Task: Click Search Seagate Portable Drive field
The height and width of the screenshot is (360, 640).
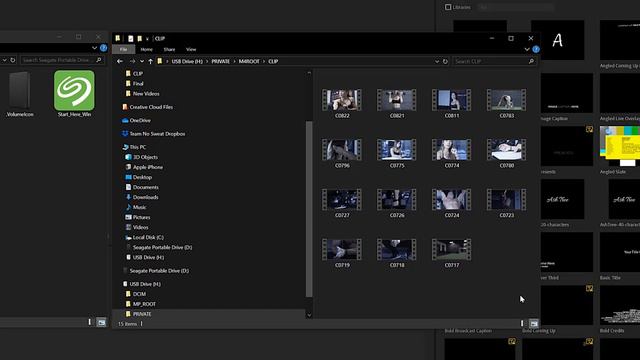Action: pos(57,60)
